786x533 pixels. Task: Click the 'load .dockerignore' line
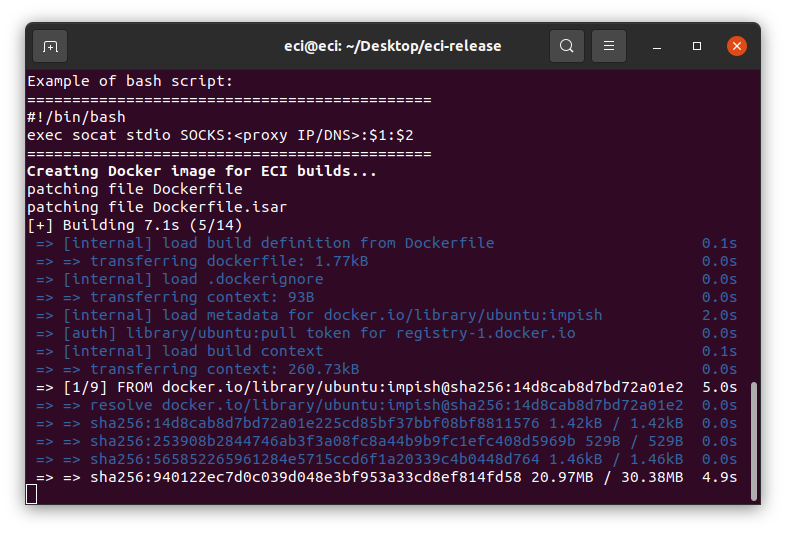[x=193, y=279]
